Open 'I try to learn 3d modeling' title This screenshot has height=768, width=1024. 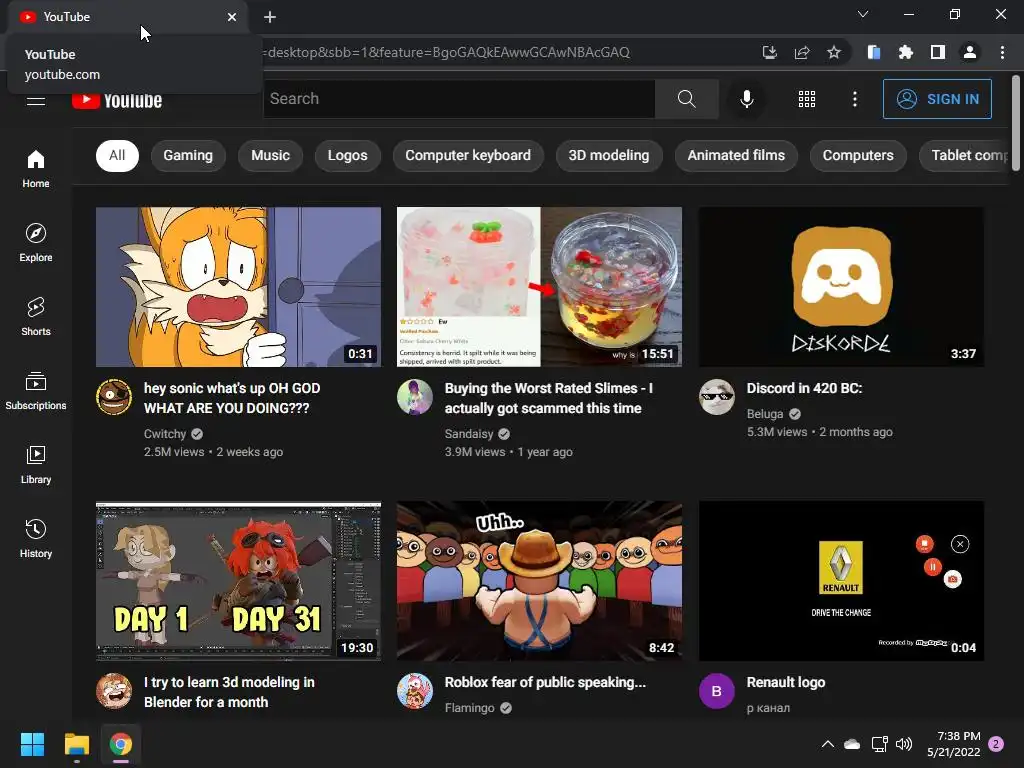click(x=229, y=692)
